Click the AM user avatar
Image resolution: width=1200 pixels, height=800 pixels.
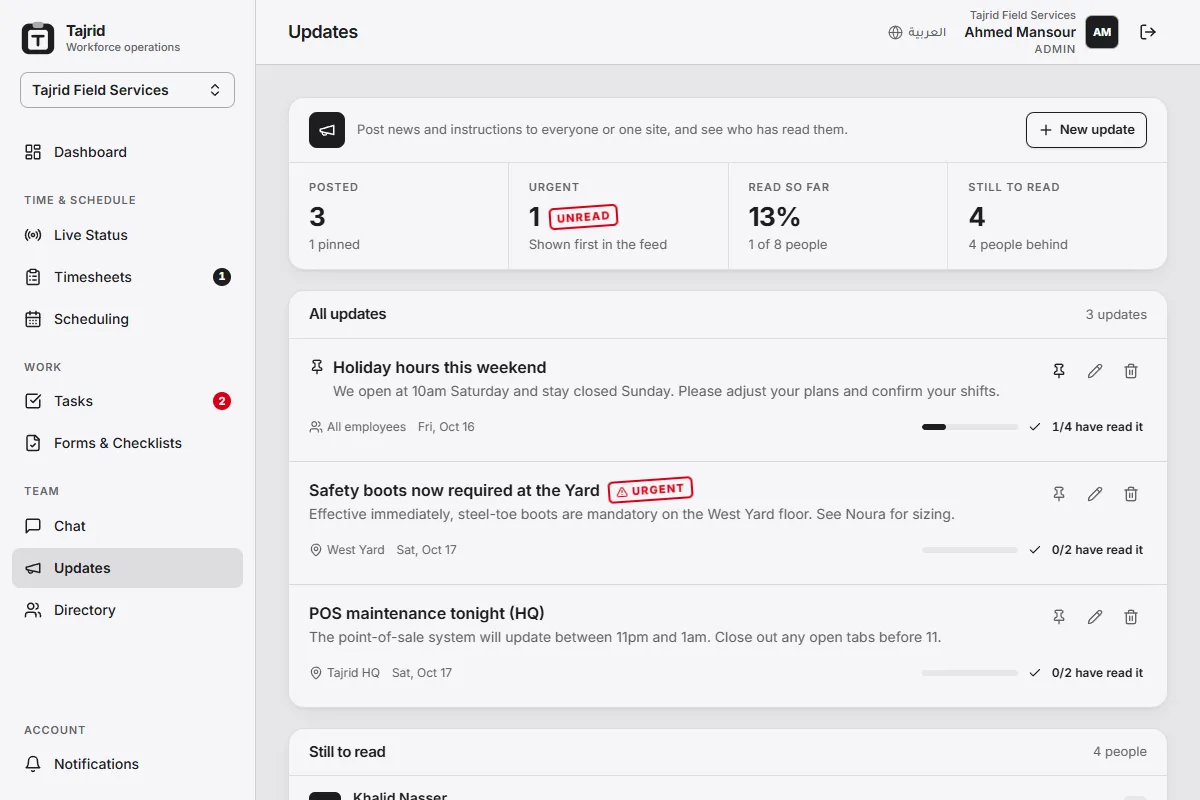1102,32
